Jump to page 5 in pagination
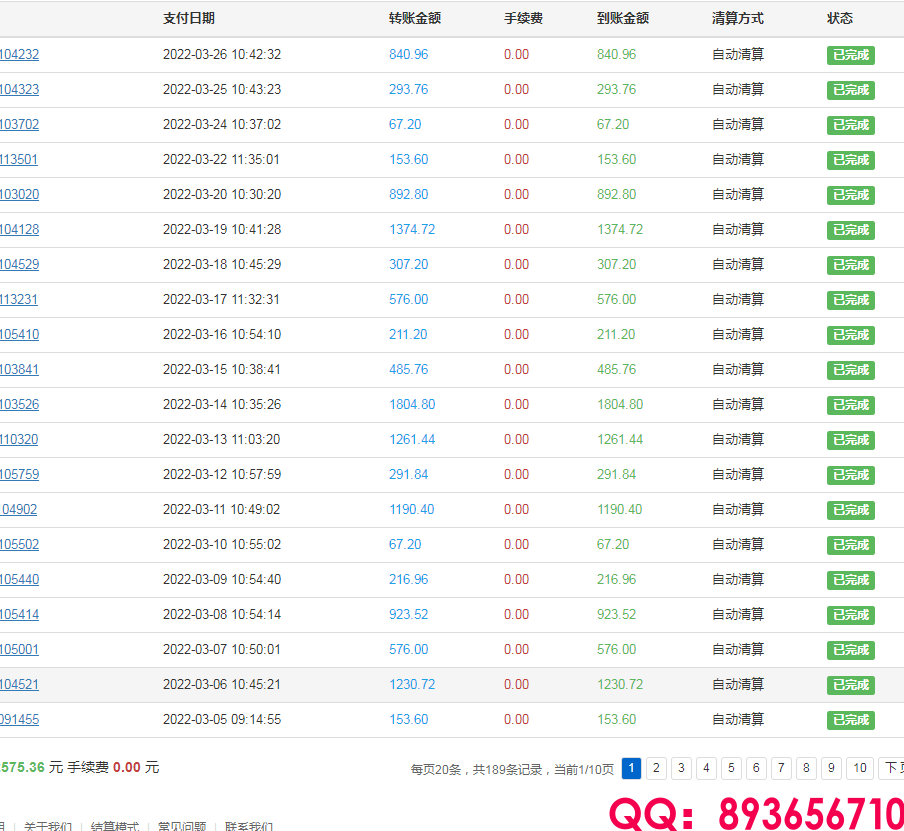This screenshot has width=904, height=831. coord(732,768)
